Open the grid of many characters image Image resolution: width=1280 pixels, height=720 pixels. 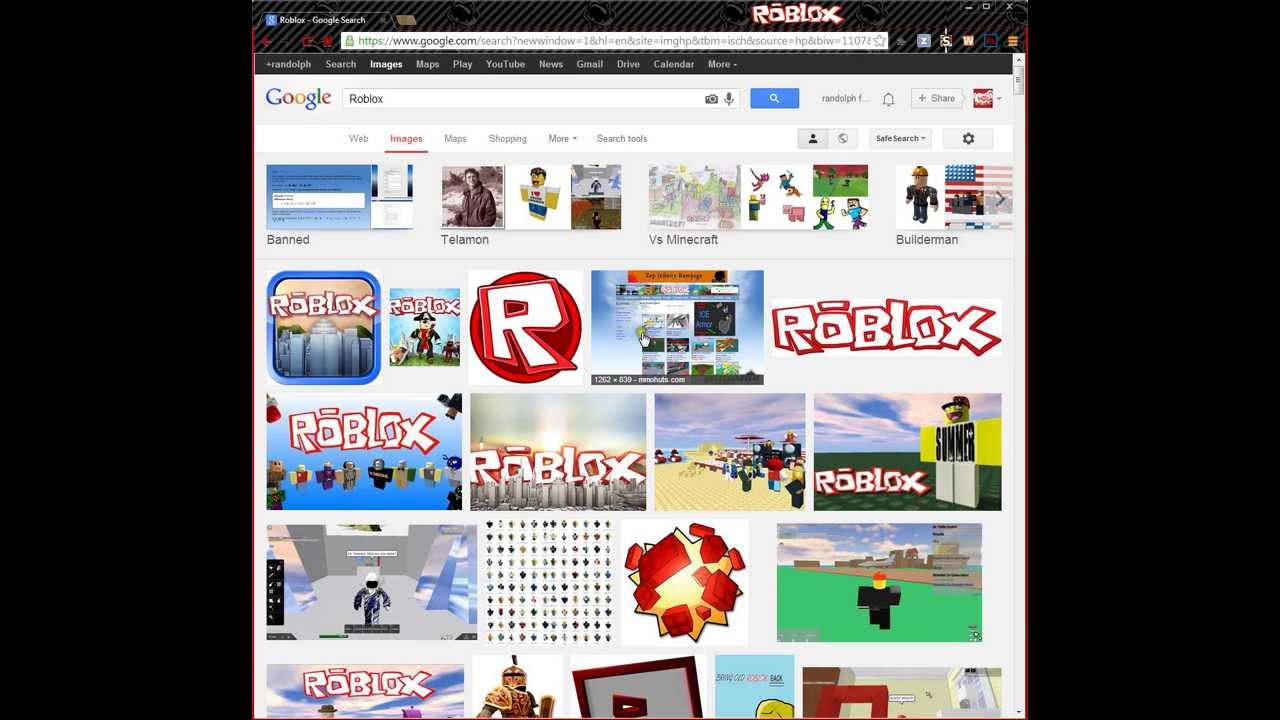point(549,582)
